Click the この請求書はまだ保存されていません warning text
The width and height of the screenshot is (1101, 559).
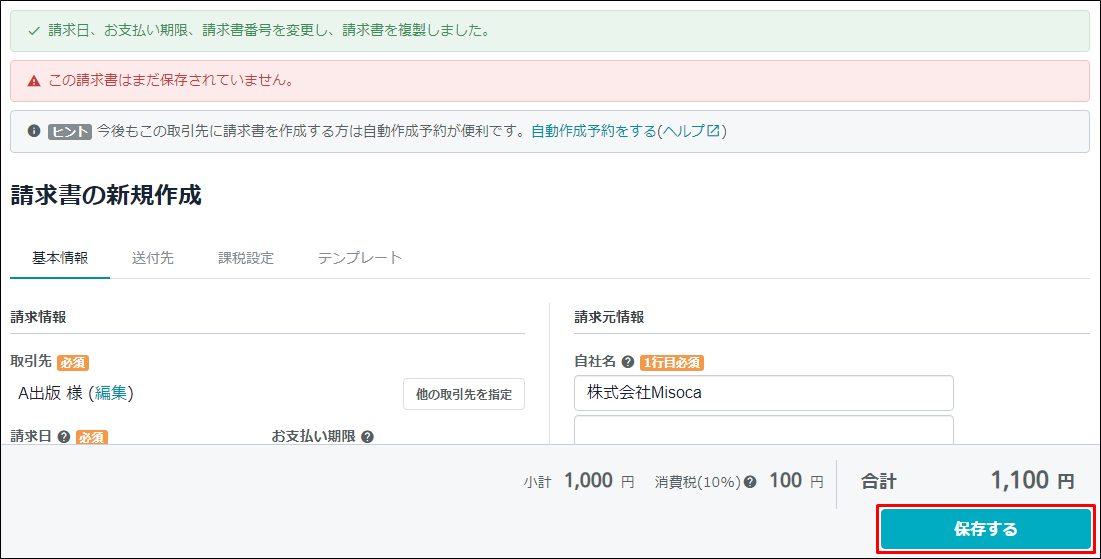point(171,81)
